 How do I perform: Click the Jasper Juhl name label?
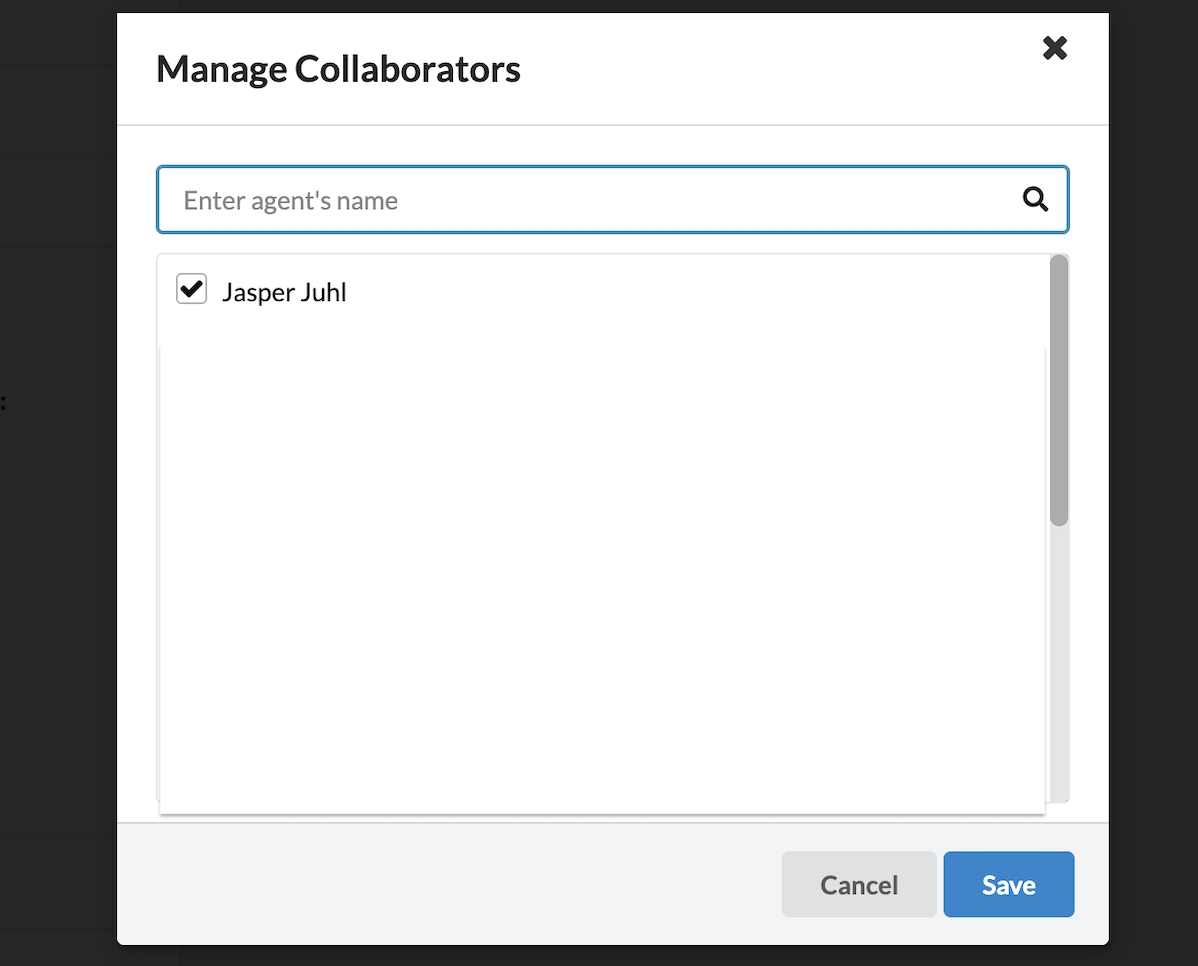[x=284, y=293]
